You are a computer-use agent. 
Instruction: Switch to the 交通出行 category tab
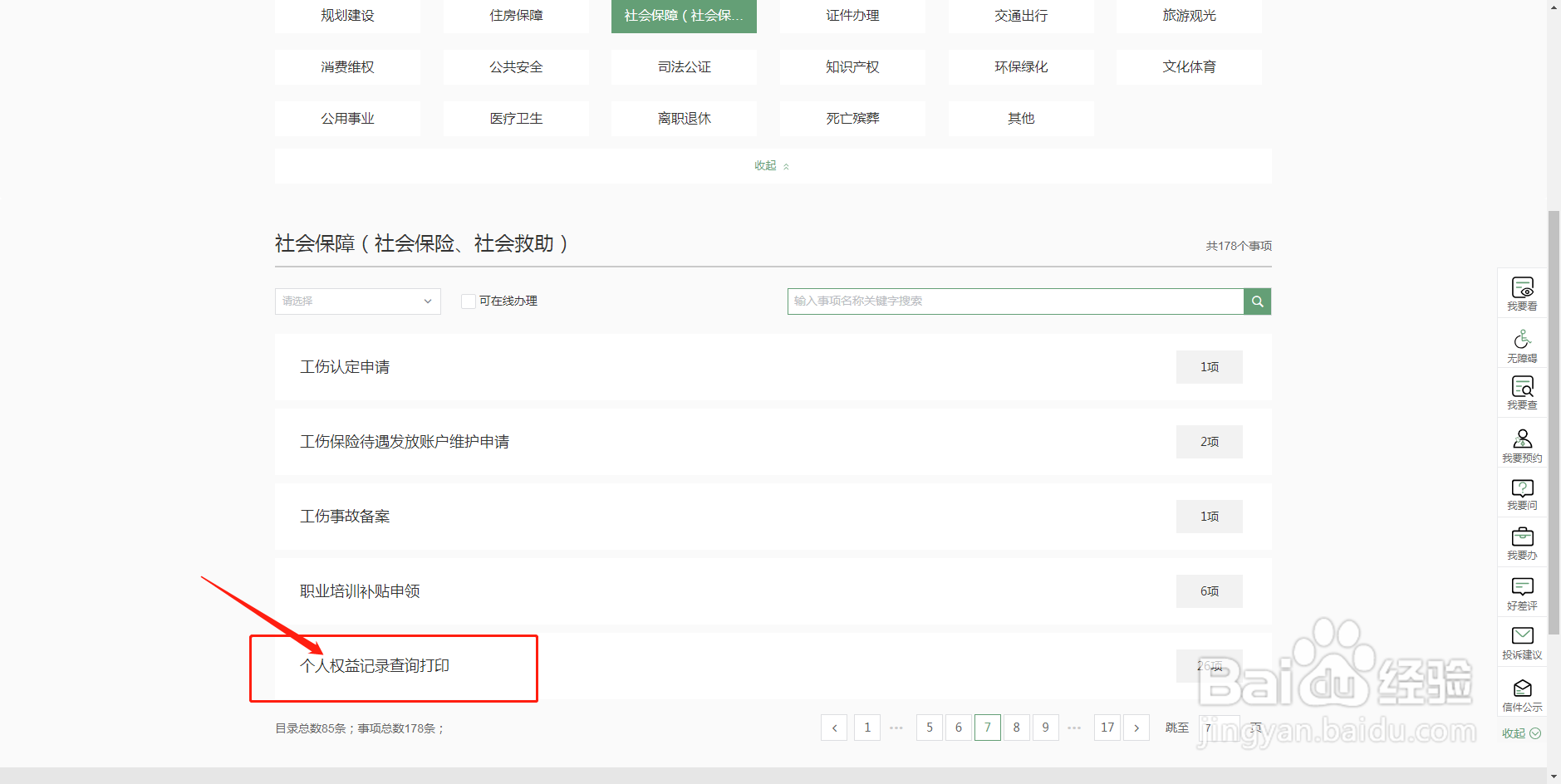1021,15
